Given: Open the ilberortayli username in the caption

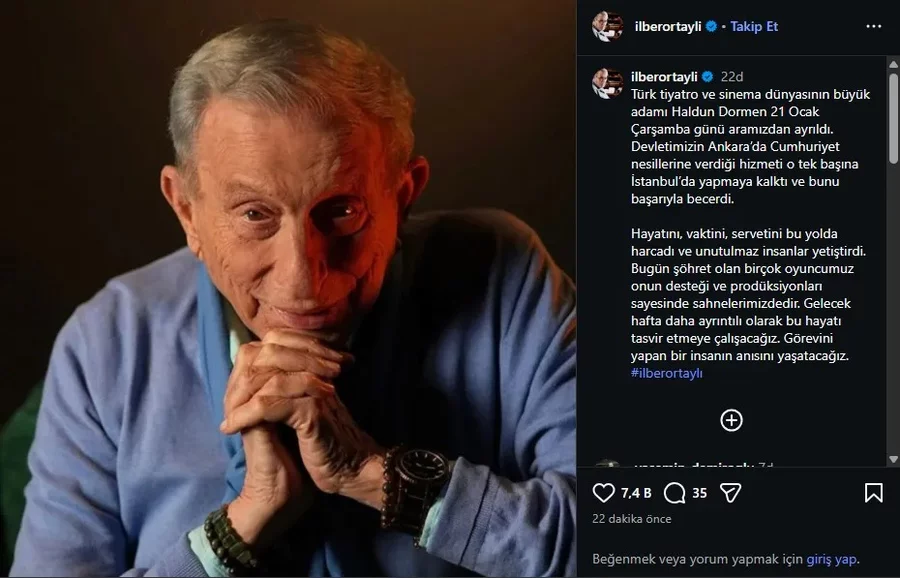Looking at the screenshot, I should [x=664, y=77].
